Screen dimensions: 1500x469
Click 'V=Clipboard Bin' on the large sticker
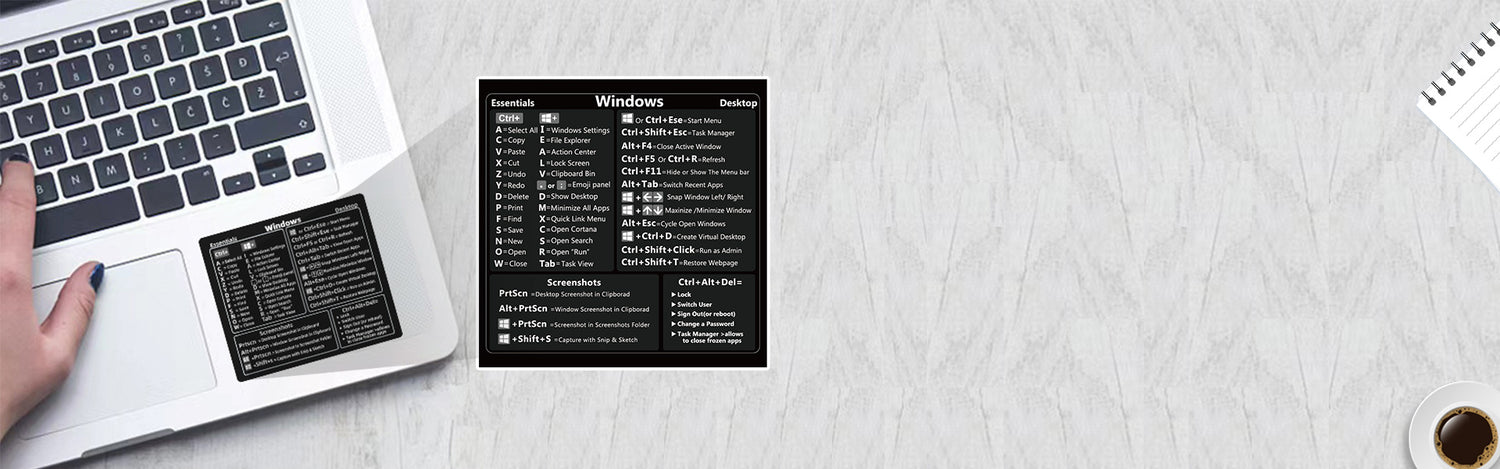(568, 174)
